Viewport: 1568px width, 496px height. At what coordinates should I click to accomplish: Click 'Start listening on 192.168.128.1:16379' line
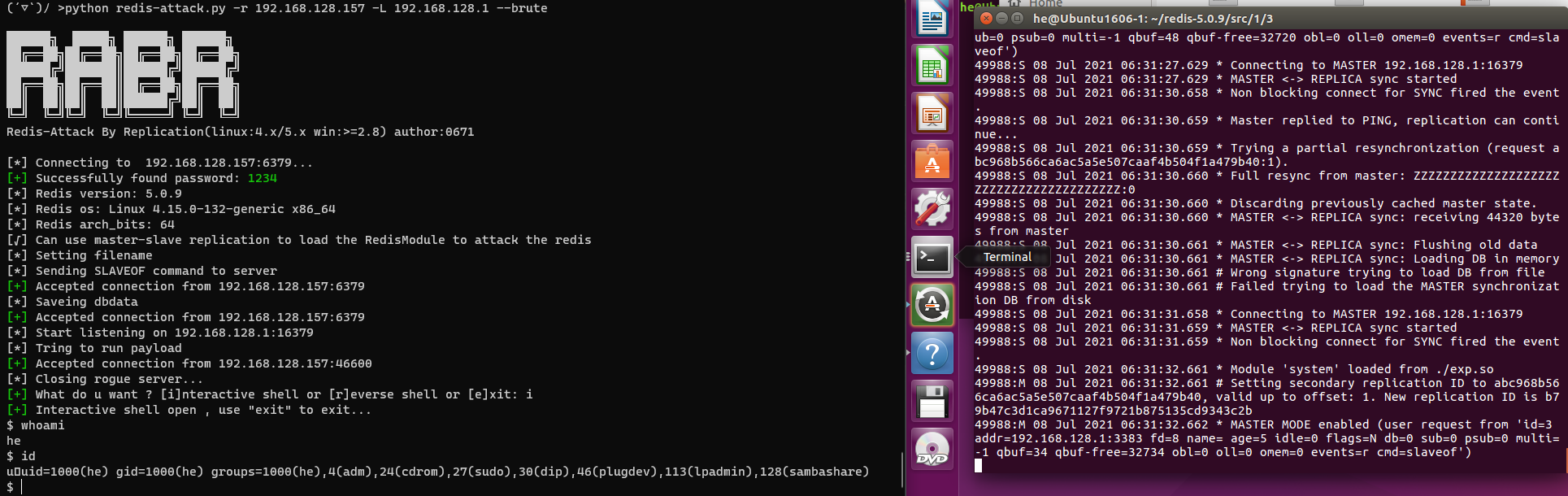pyautogui.click(x=160, y=333)
